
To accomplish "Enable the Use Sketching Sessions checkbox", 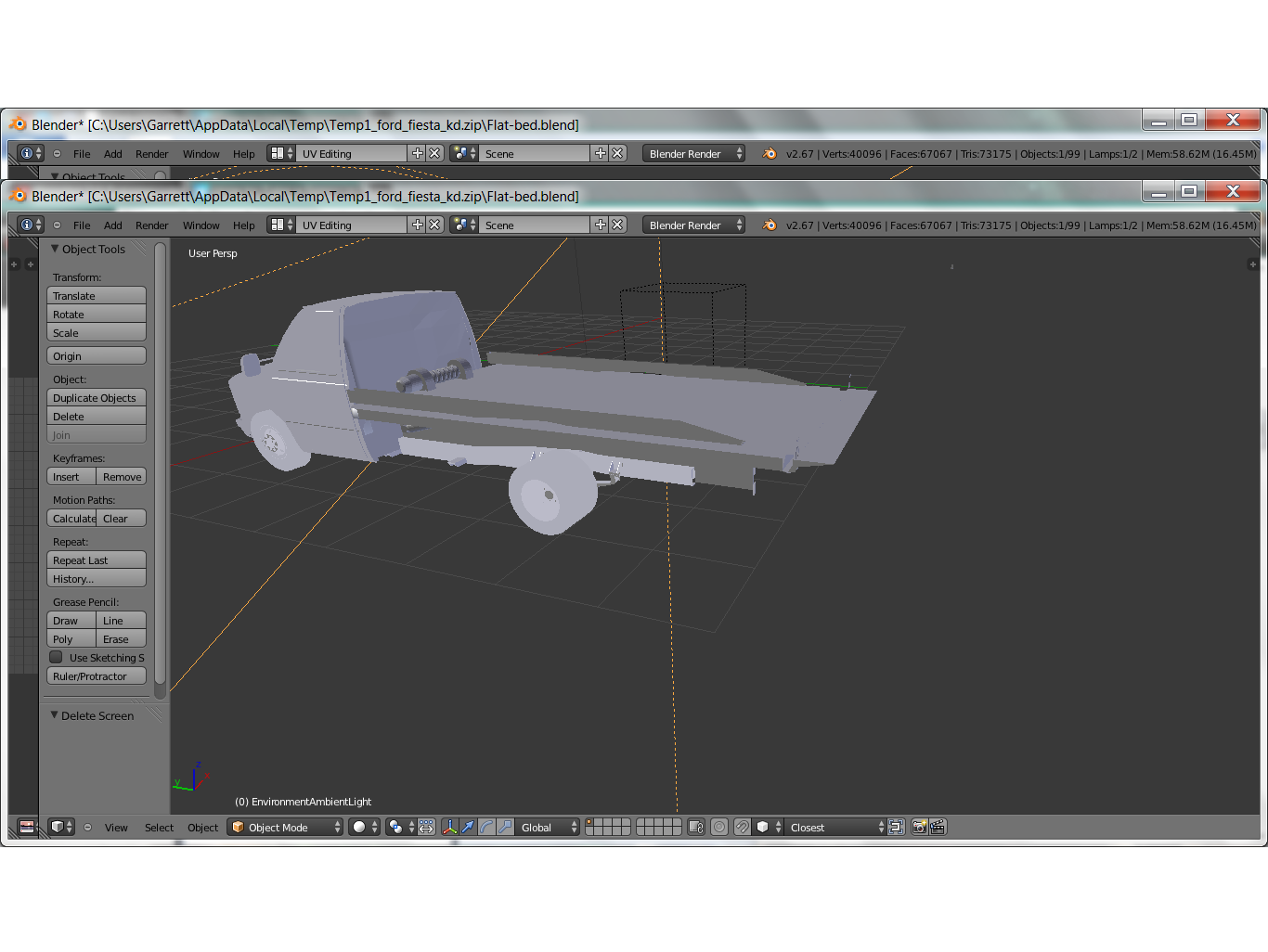I will 56,657.
